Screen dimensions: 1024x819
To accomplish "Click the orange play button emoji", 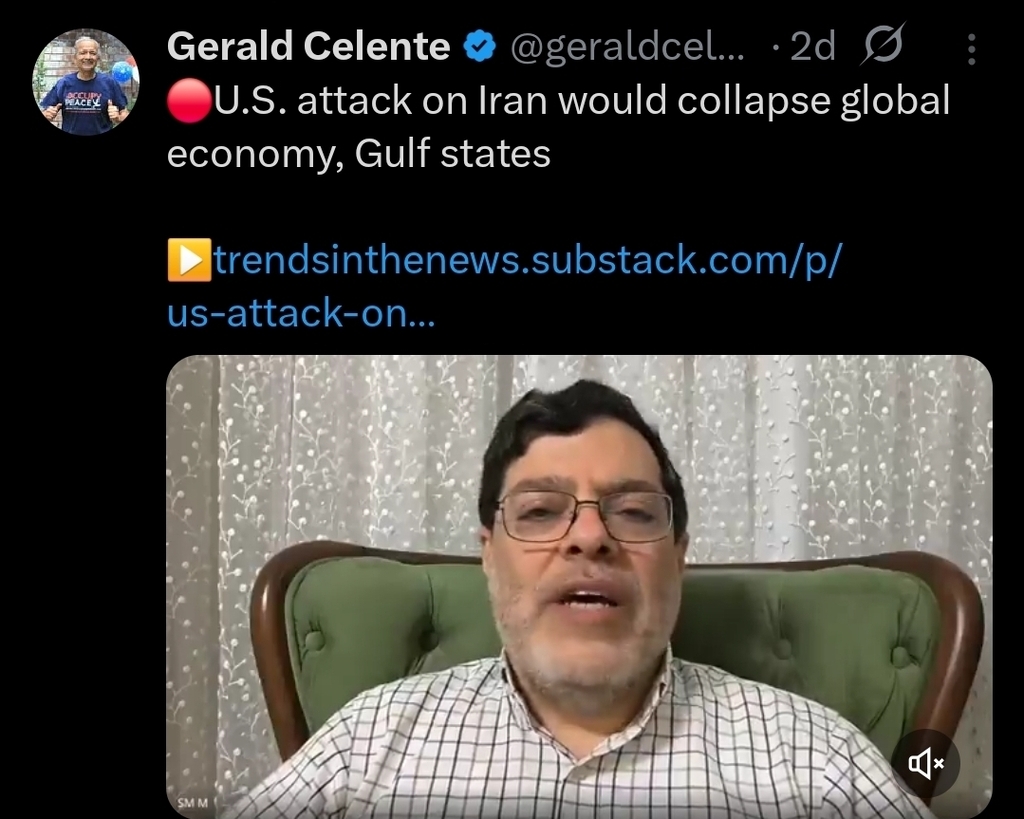I will pos(189,260).
